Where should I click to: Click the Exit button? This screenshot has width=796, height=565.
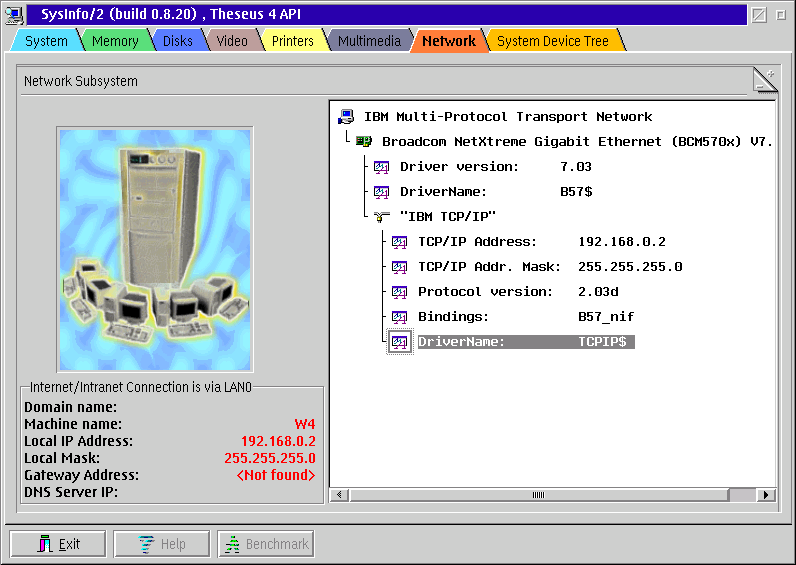pyautogui.click(x=58, y=544)
